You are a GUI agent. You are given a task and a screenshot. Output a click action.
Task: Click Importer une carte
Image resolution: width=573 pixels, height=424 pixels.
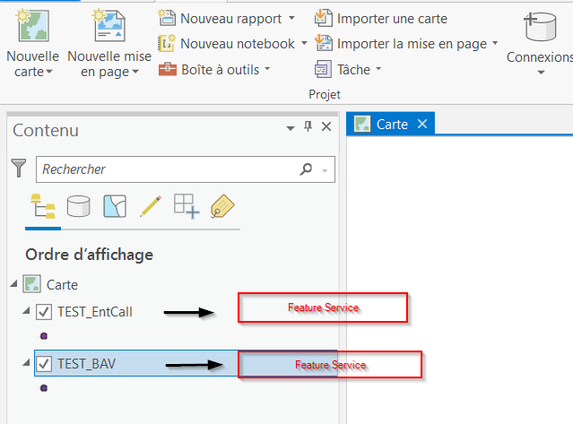(381, 18)
